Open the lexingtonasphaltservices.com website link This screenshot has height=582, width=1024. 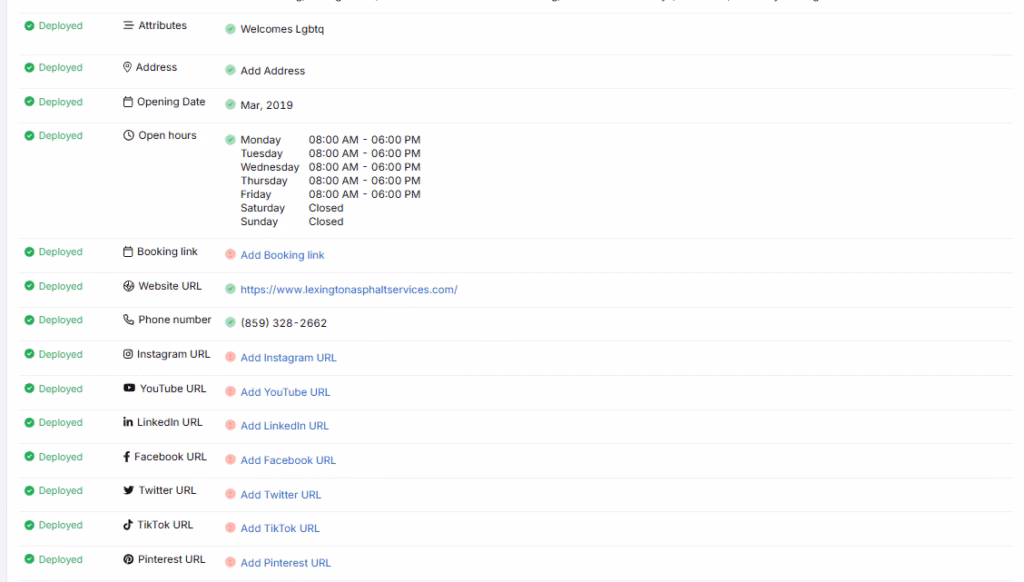tap(348, 288)
